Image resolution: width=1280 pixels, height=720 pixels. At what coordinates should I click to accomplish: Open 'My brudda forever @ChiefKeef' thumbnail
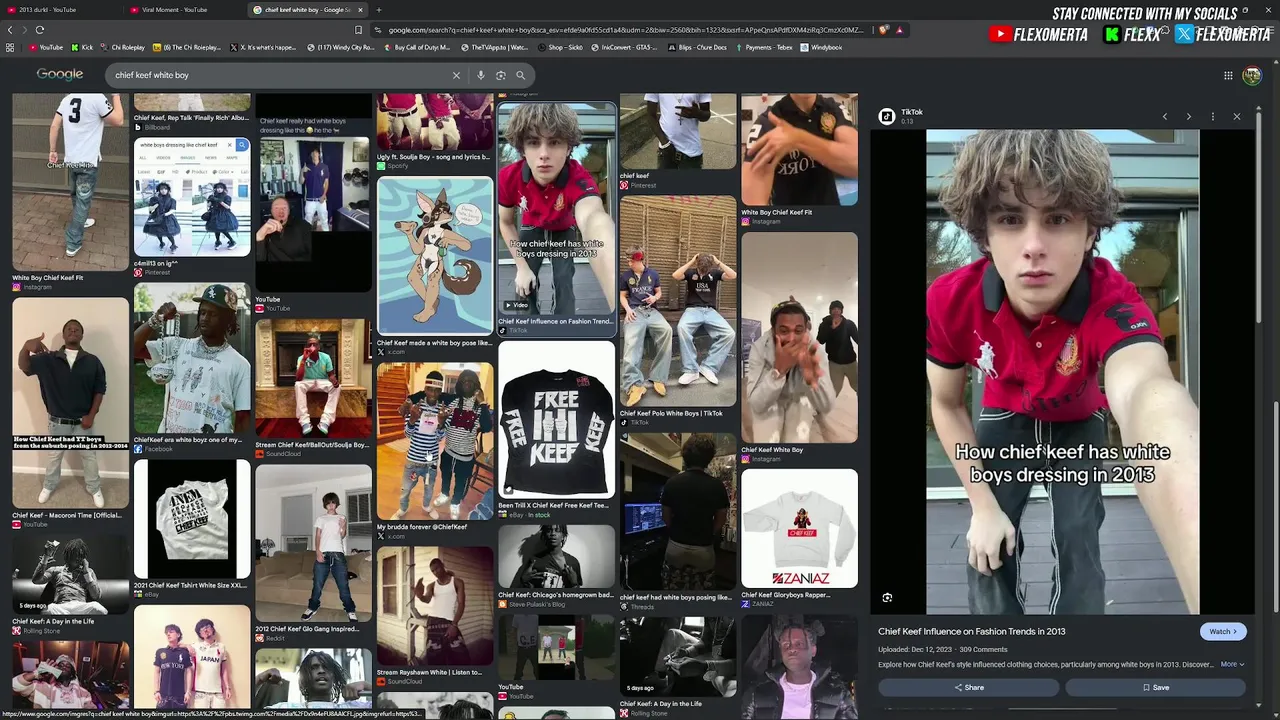(435, 441)
